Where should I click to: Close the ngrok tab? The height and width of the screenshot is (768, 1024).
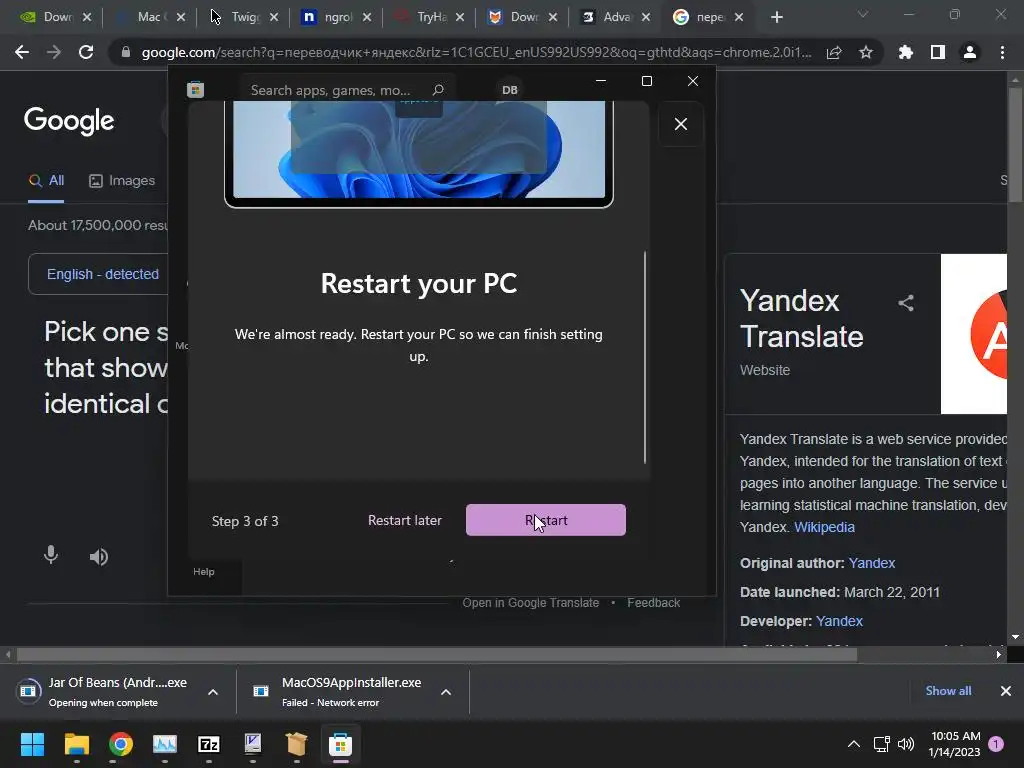pos(367,17)
